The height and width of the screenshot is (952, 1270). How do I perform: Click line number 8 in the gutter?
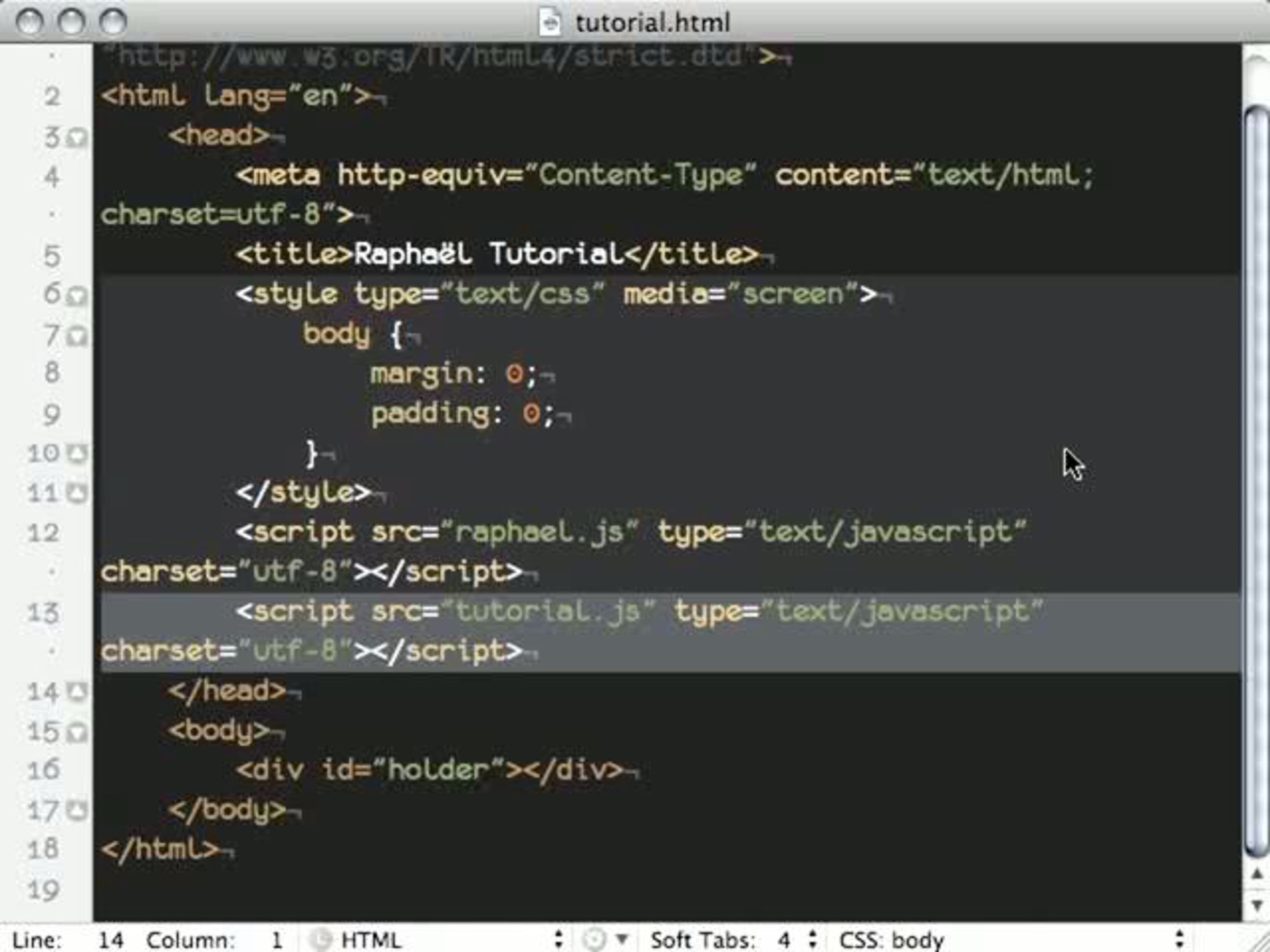click(52, 373)
